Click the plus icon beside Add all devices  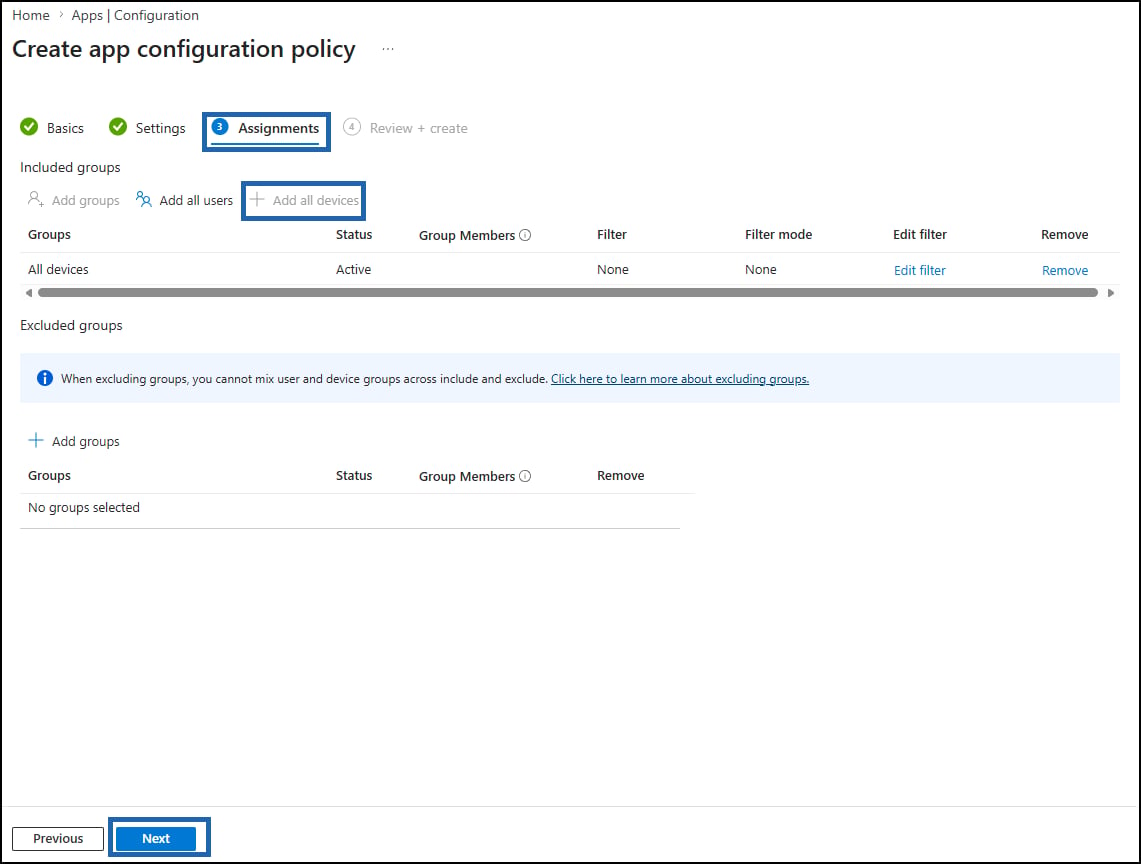pyautogui.click(x=257, y=199)
